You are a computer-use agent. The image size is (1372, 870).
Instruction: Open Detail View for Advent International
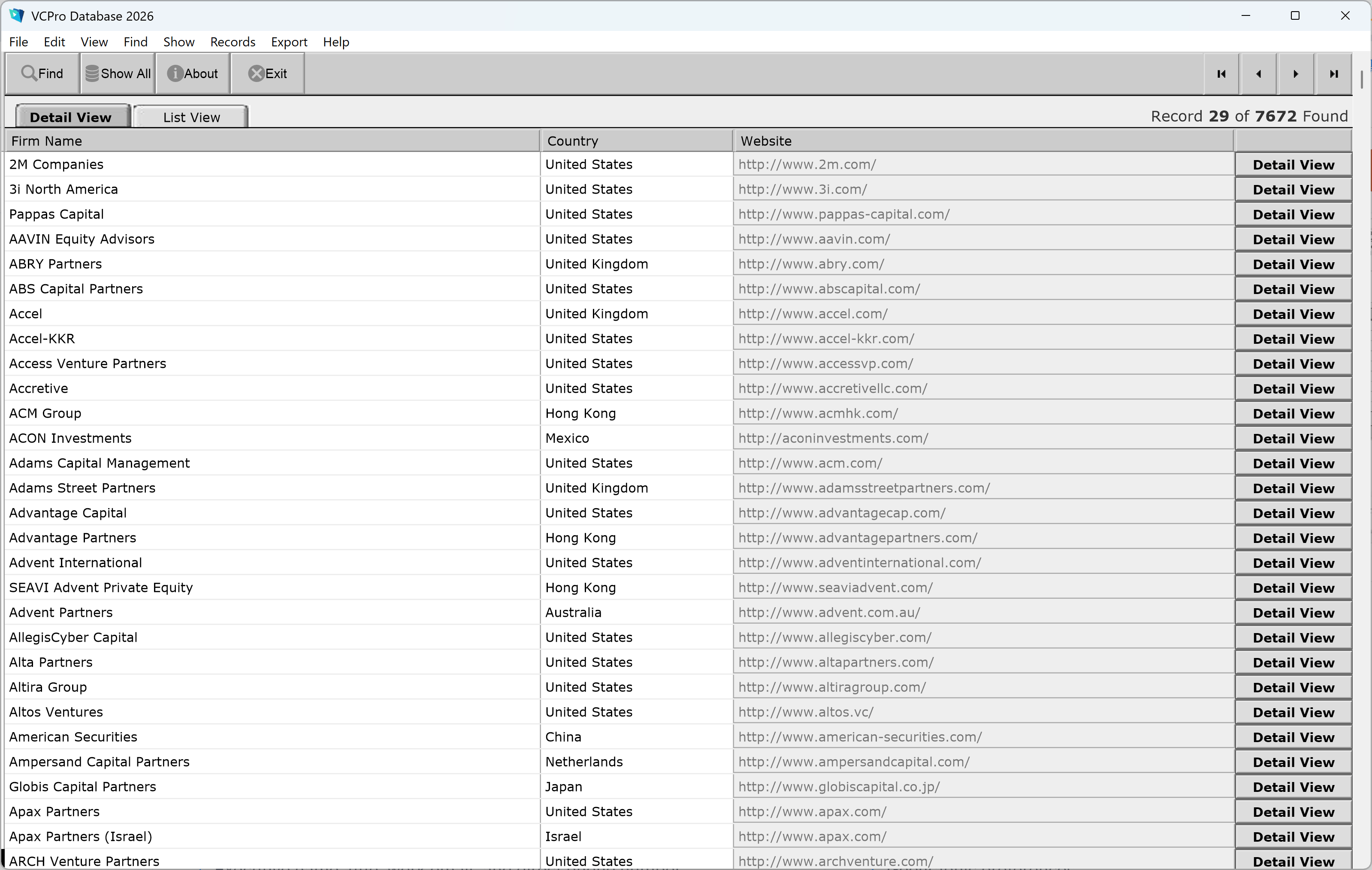pos(1293,563)
